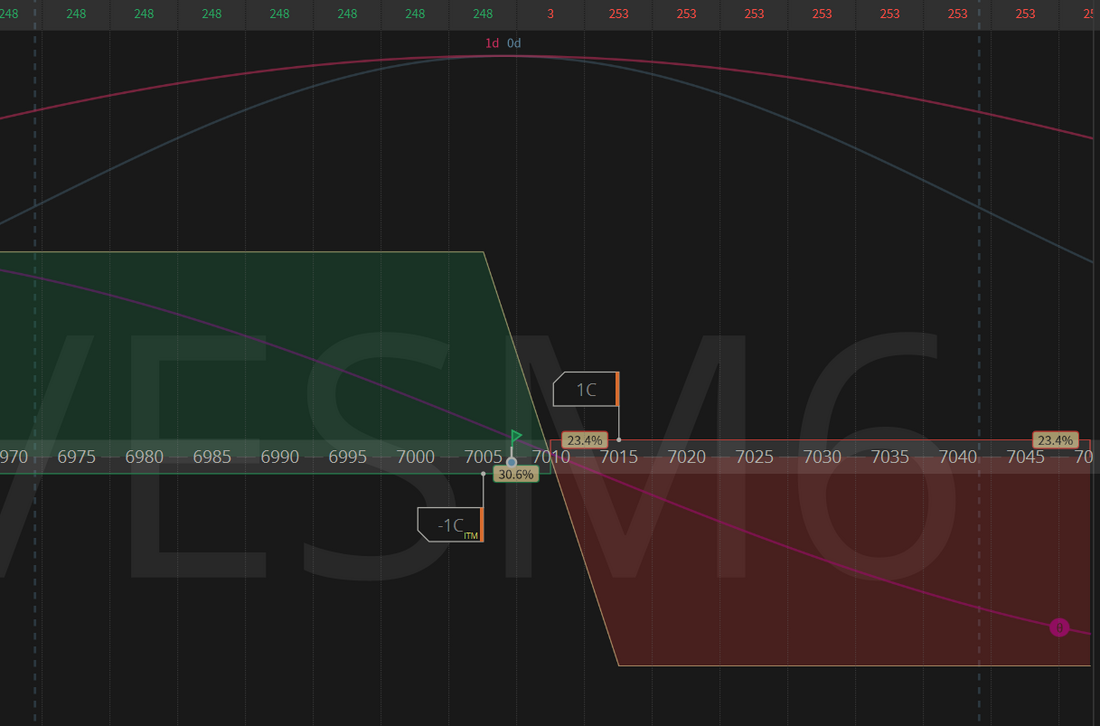Viewport: 1100px width, 726px height.
Task: Click the blue current-price dot on the axis
Action: tap(512, 462)
